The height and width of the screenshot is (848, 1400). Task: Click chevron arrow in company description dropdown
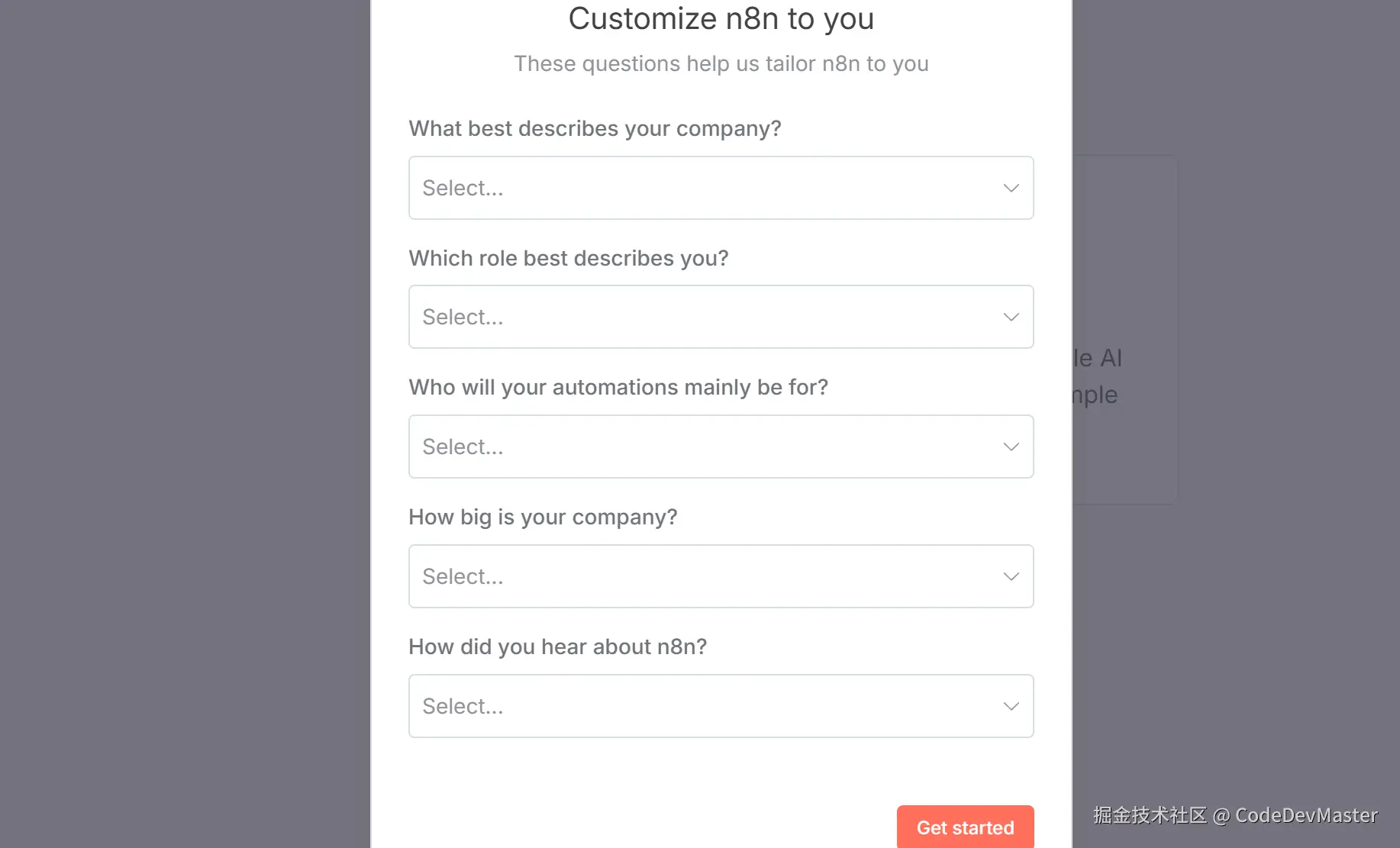1011,188
